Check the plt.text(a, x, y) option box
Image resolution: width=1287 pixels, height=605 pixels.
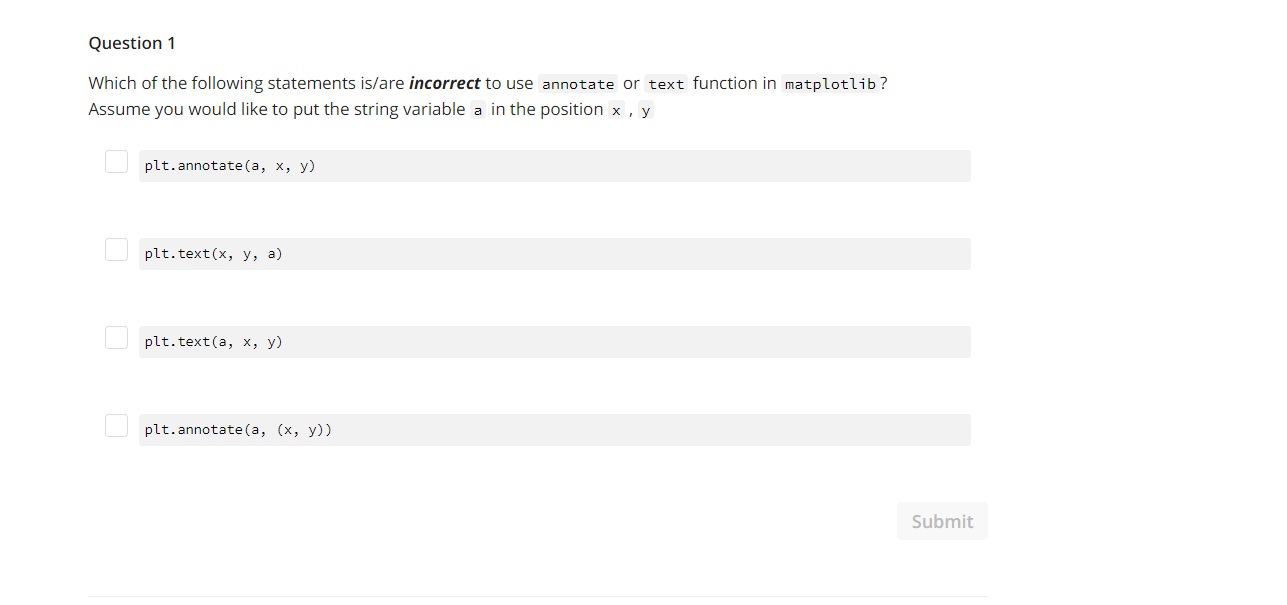point(116,338)
